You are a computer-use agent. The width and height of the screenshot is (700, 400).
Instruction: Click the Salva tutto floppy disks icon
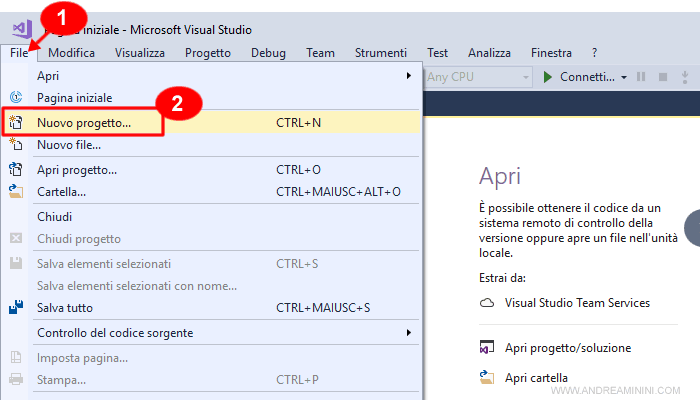click(x=15, y=307)
